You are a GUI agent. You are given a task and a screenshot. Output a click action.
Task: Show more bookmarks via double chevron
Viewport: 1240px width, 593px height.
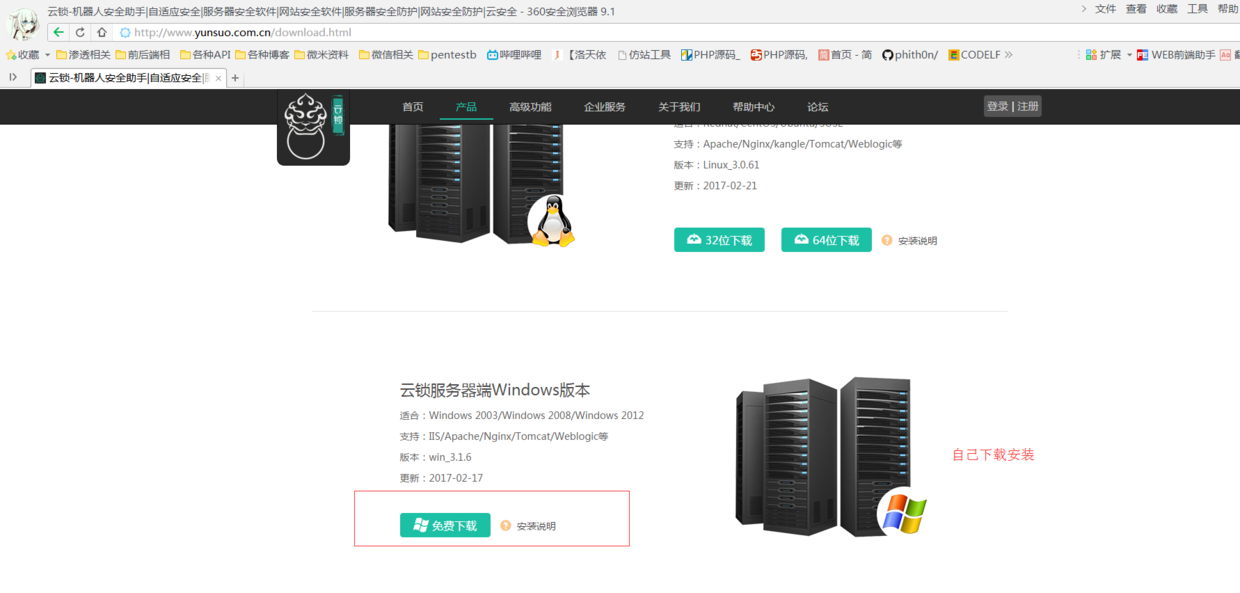click(1008, 55)
